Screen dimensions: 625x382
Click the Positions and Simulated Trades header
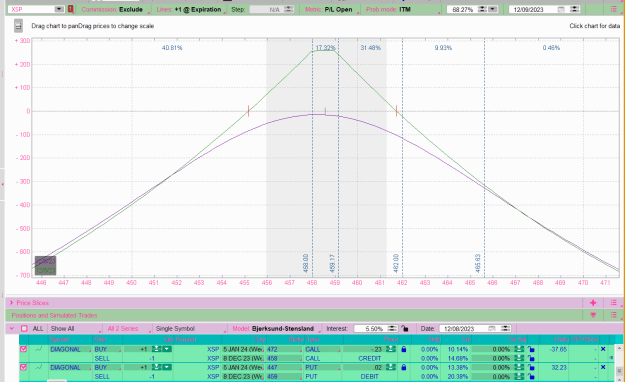tap(54, 315)
